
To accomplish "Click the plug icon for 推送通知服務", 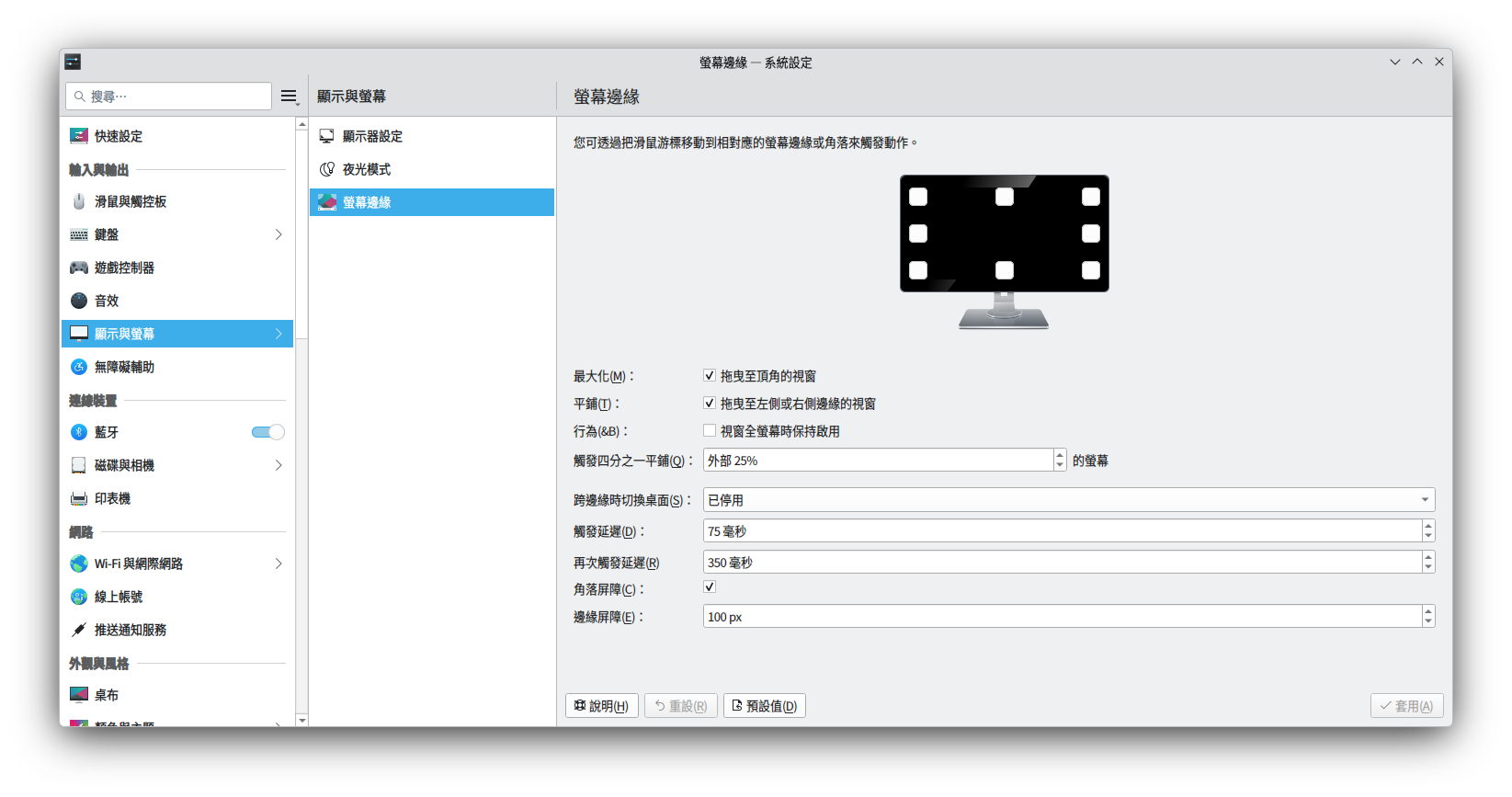I will pyautogui.click(x=79, y=630).
